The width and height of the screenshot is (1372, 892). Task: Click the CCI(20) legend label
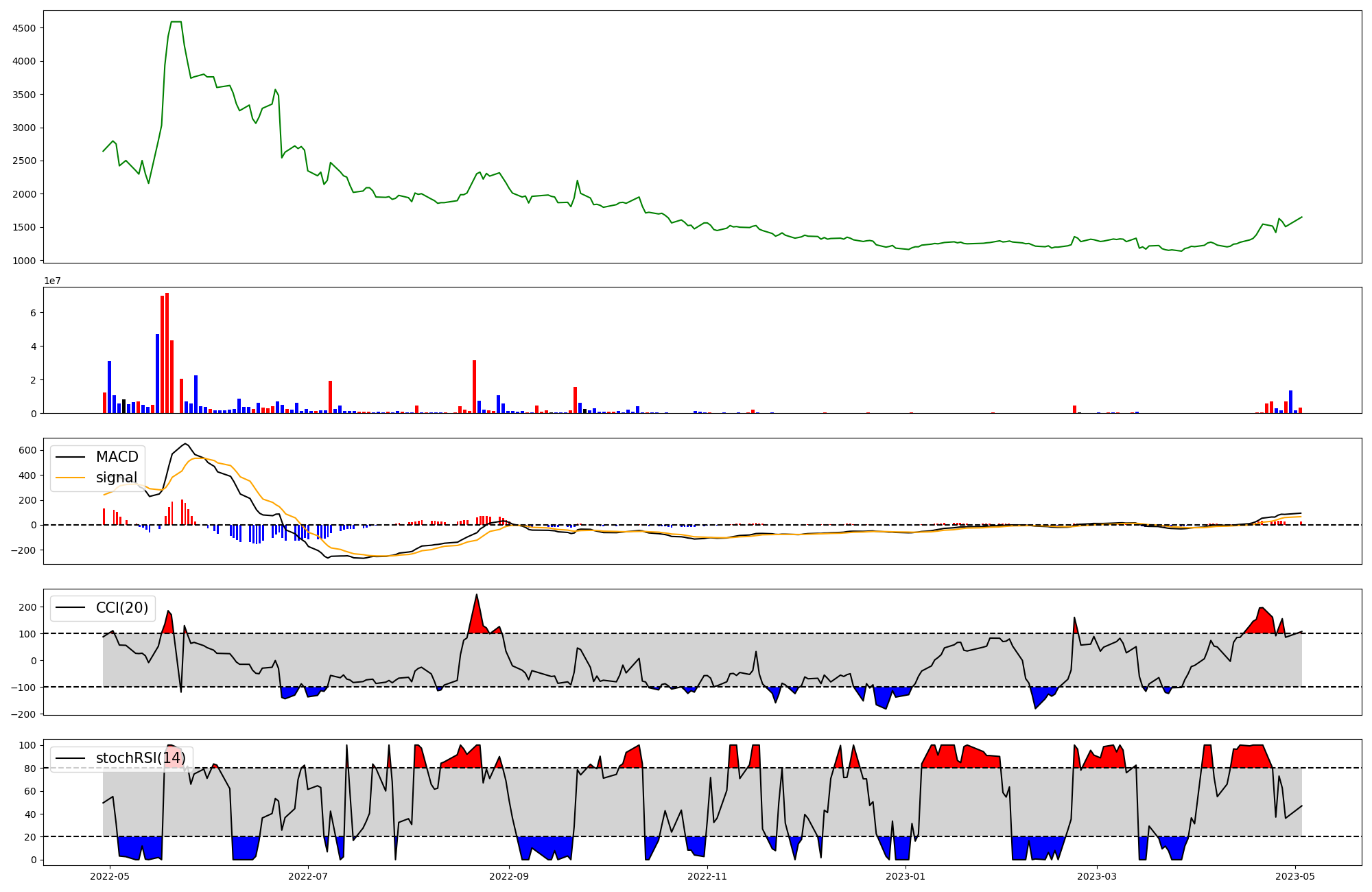[x=122, y=608]
